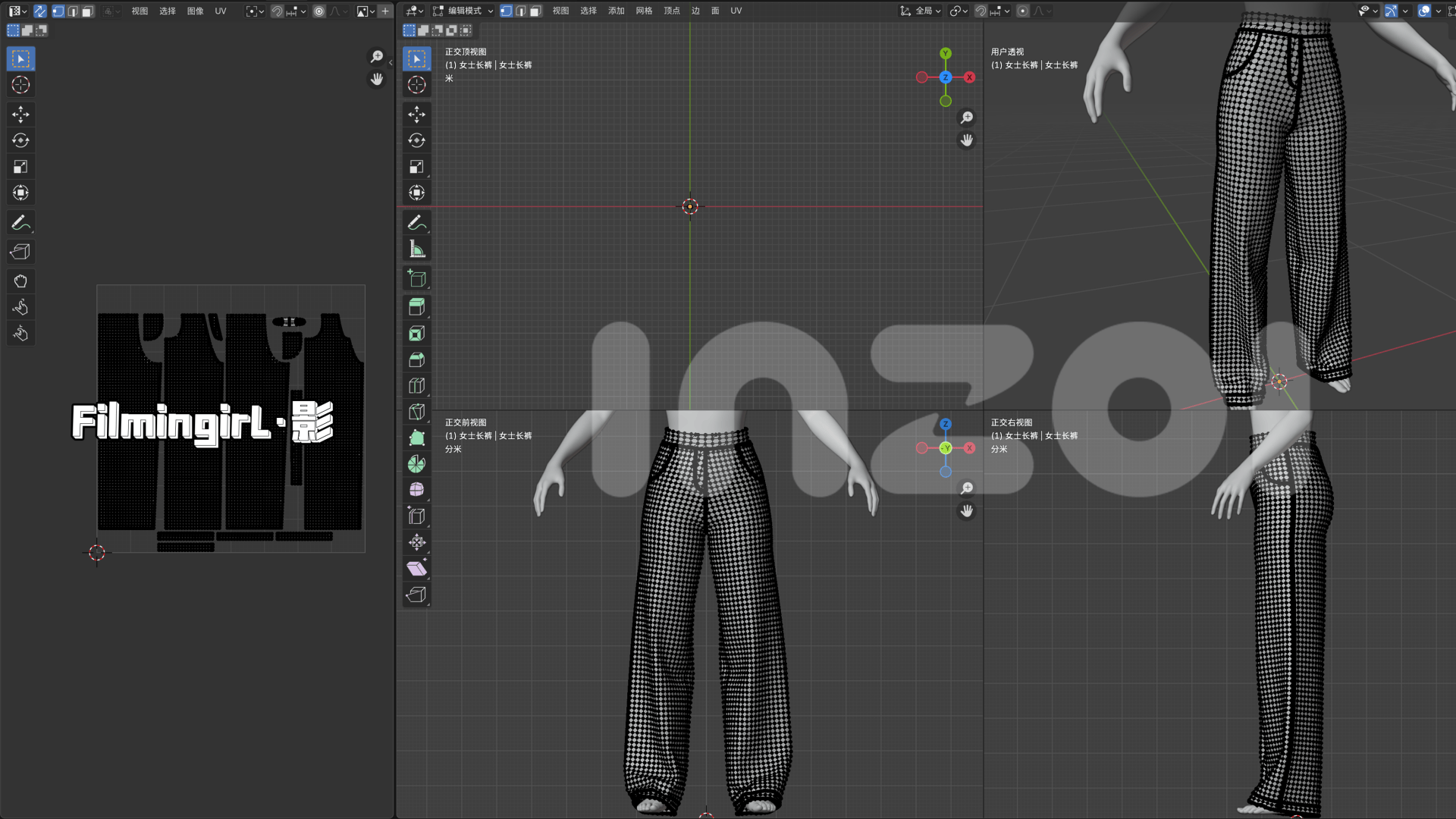This screenshot has height=819, width=1456.
Task: Select the Extrude Region tool
Action: (x=416, y=306)
